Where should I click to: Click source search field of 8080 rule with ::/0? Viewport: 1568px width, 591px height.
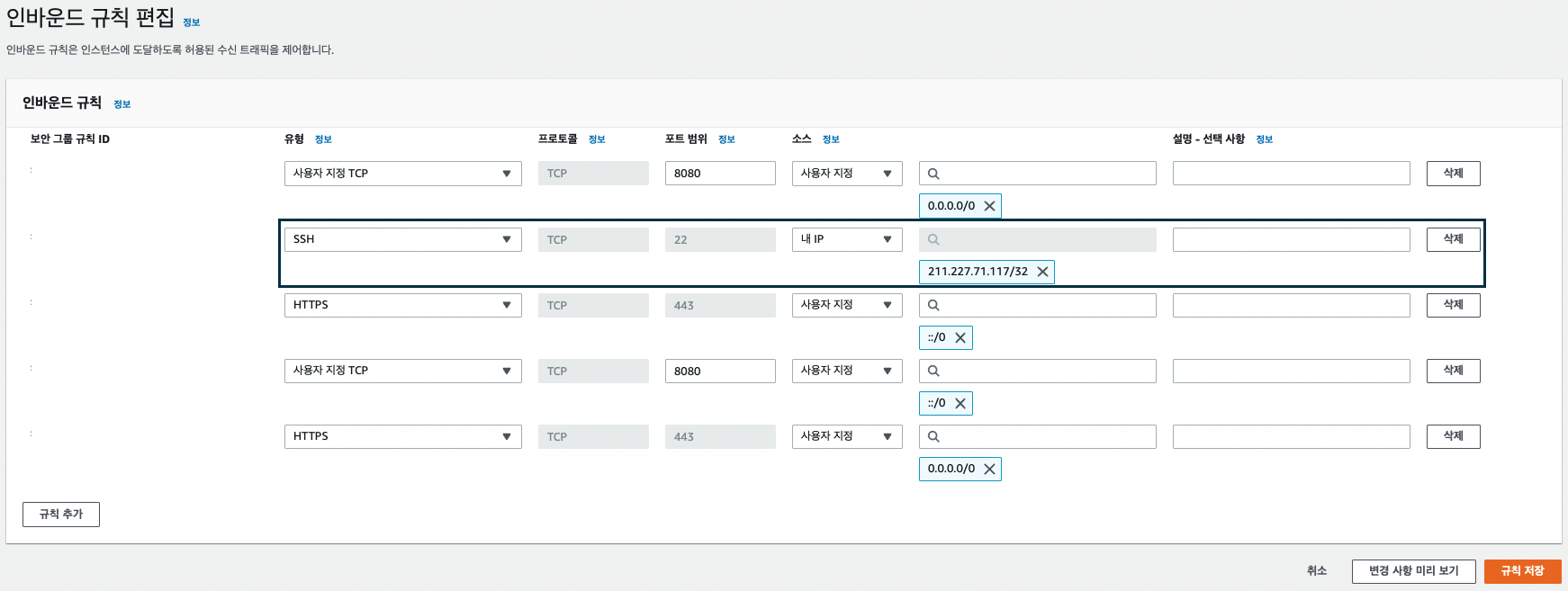pyautogui.click(x=1038, y=371)
